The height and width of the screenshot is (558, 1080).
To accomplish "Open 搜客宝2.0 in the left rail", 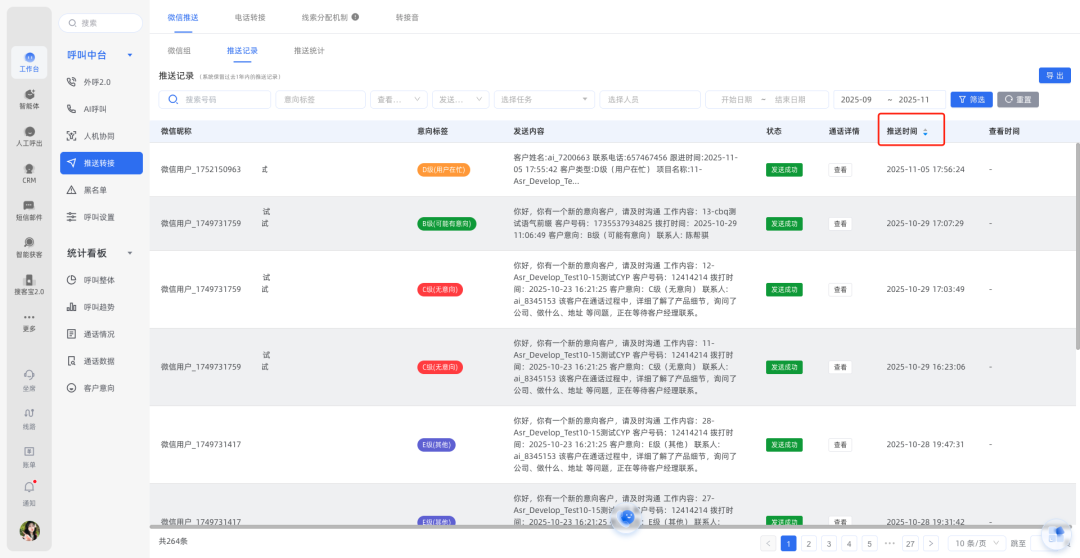I will click(29, 284).
